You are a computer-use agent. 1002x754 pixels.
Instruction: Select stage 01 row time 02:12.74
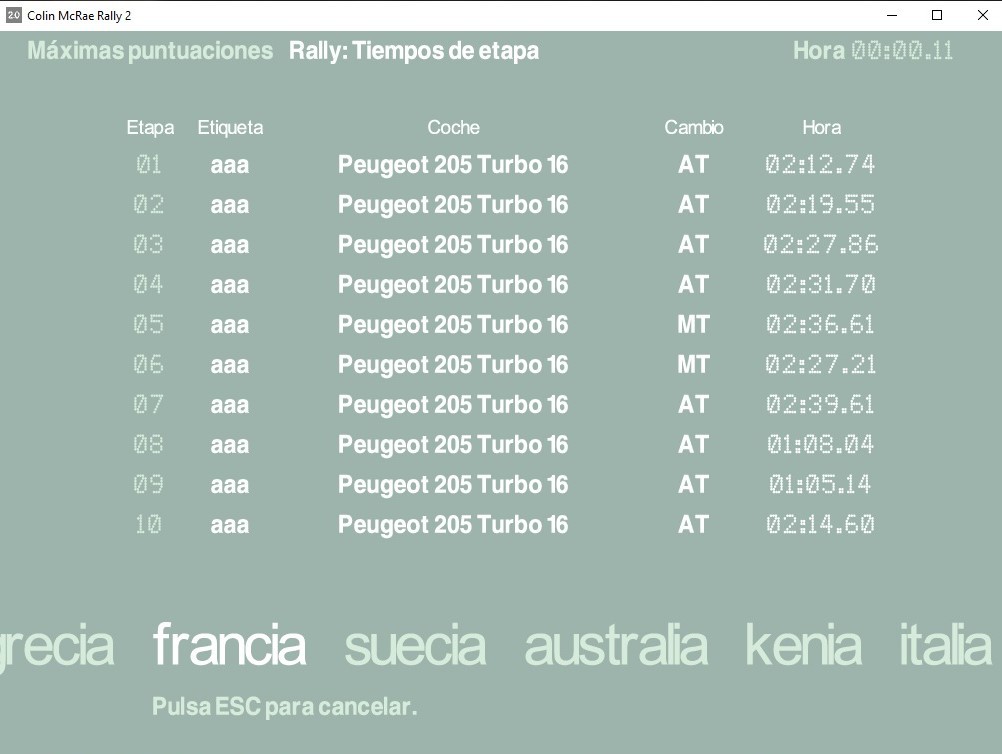click(820, 164)
